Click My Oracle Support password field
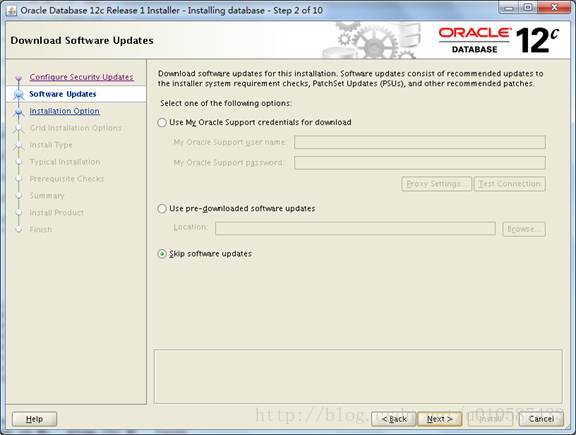576x435 pixels. point(420,163)
